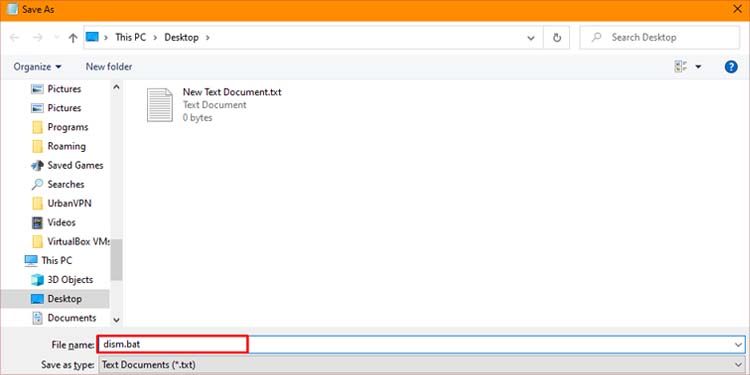The height and width of the screenshot is (375, 750).
Task: Open the recent locations dropdown arrow
Action: tap(56, 38)
